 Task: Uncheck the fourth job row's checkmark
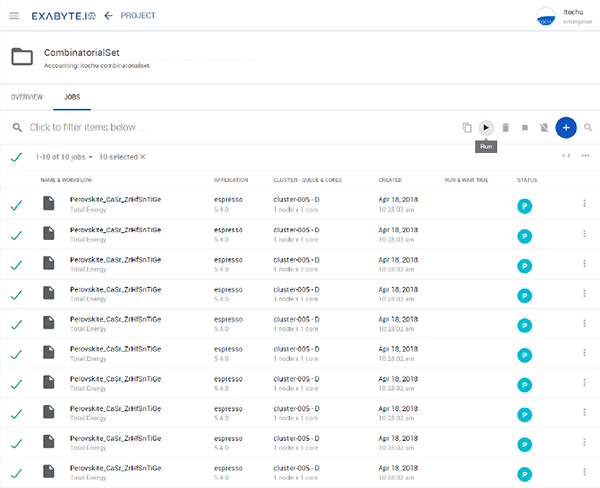16,295
